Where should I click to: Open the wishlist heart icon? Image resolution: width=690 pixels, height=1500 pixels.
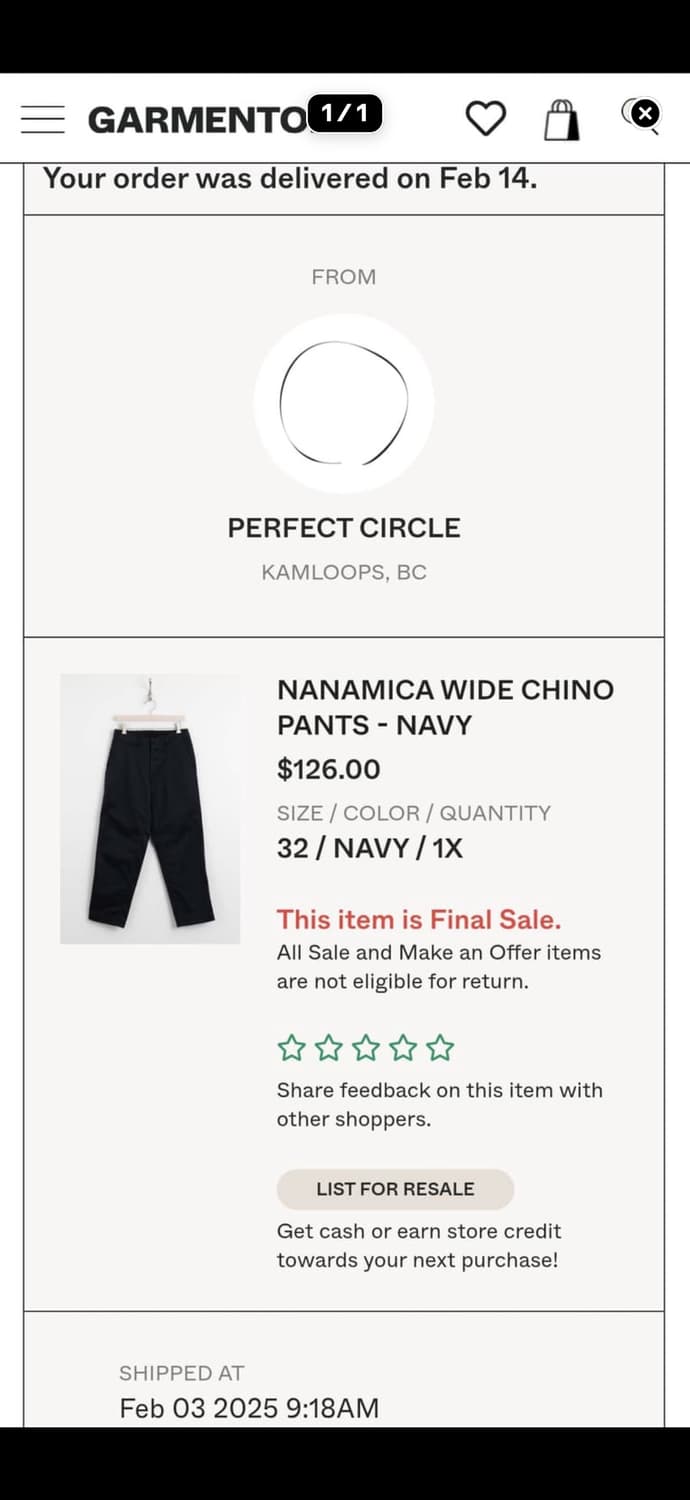[x=486, y=119]
